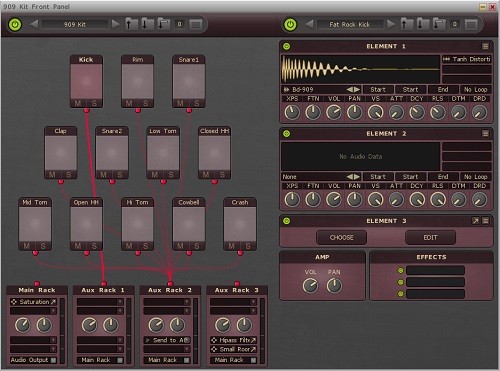Mute the Rim pad

pyautogui.click(x=129, y=103)
